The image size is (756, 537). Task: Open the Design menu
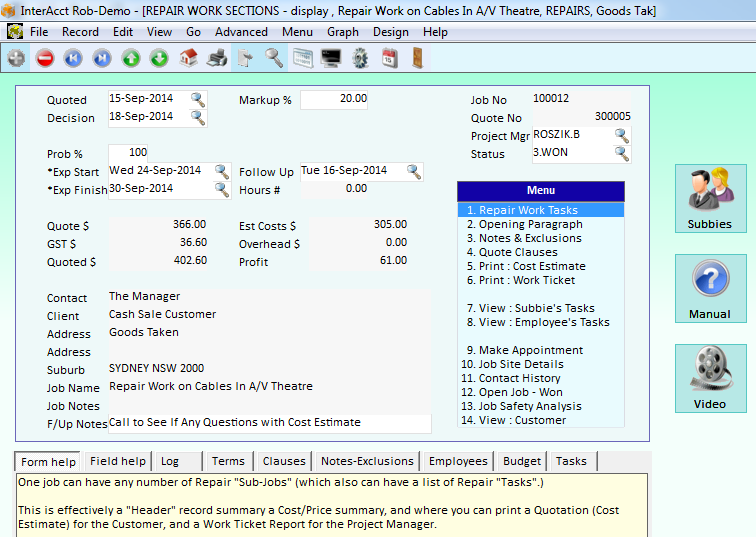[x=391, y=32]
